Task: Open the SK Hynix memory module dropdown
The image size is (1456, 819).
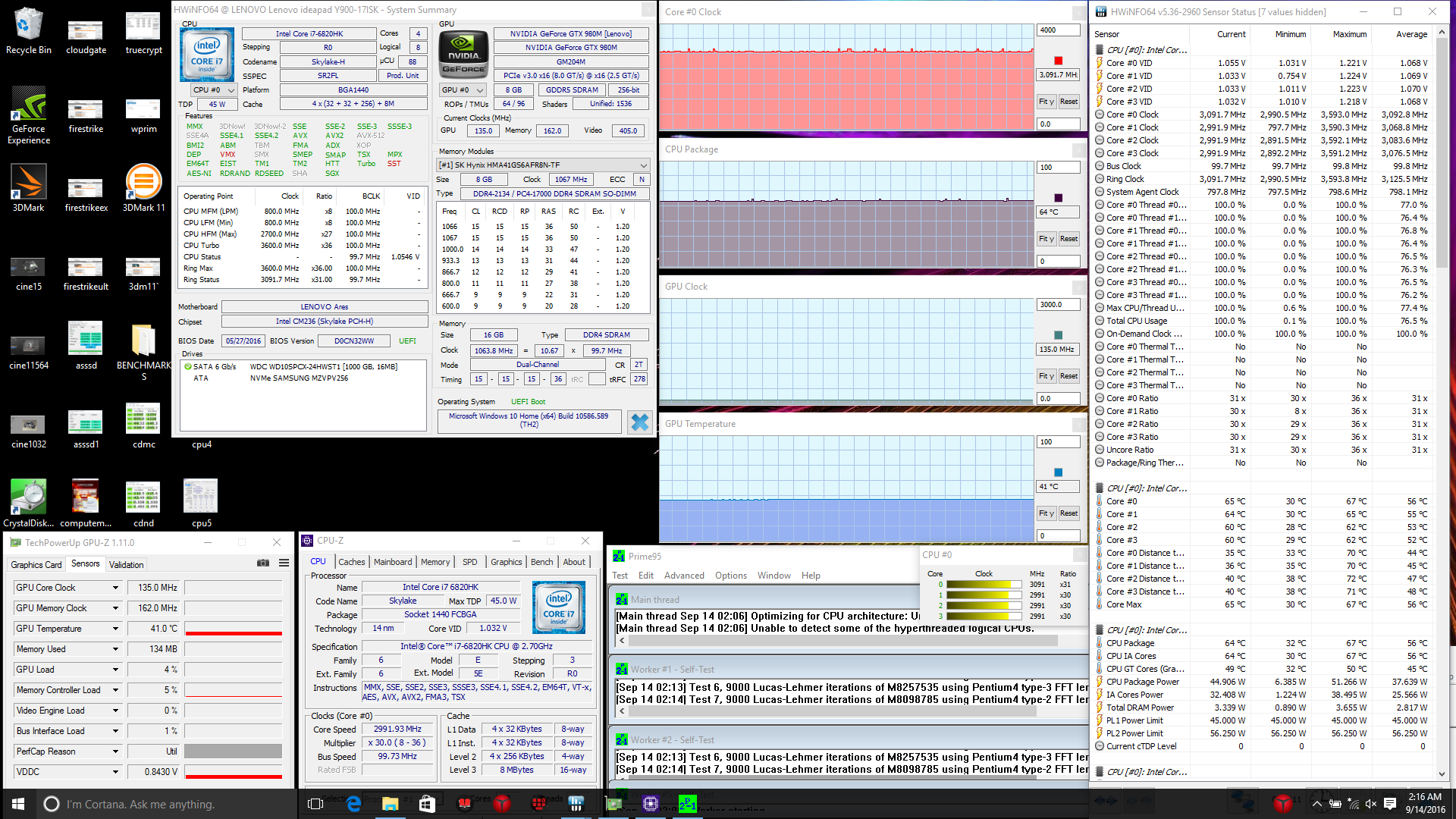Action: (643, 165)
